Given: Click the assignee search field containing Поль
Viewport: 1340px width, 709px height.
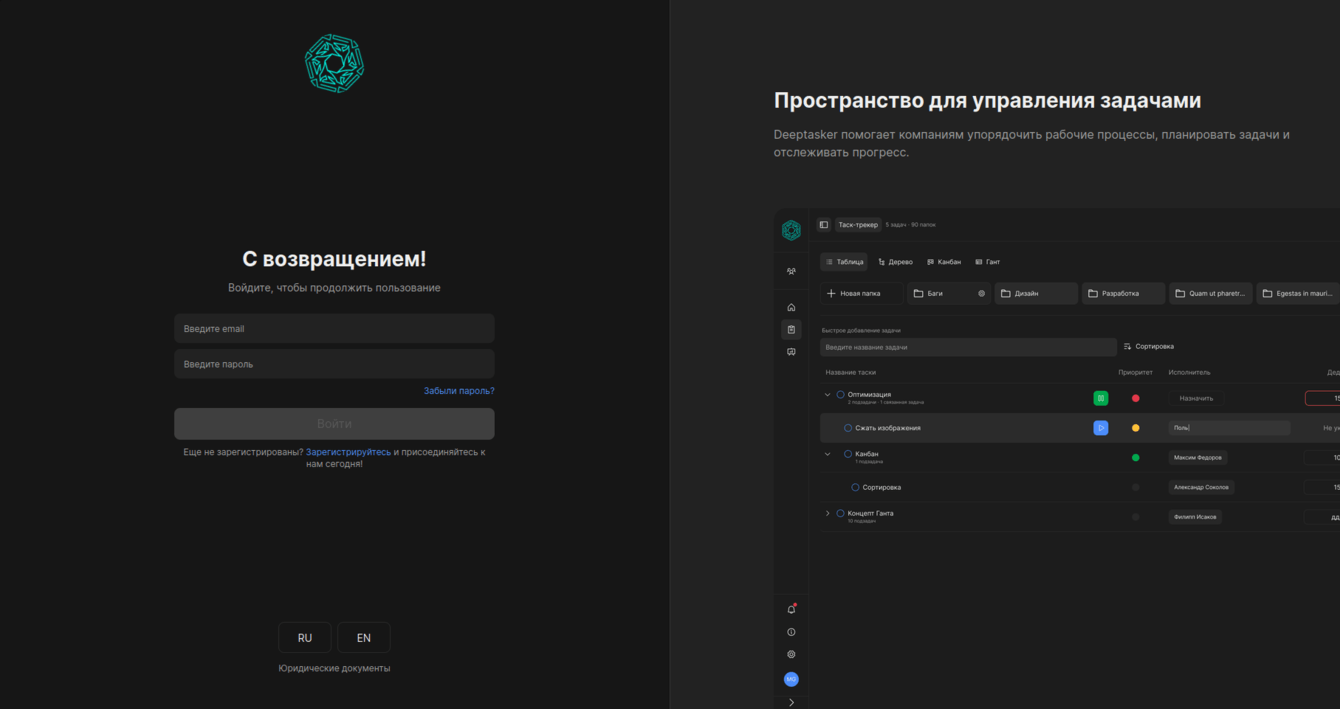Looking at the screenshot, I should [1229, 428].
